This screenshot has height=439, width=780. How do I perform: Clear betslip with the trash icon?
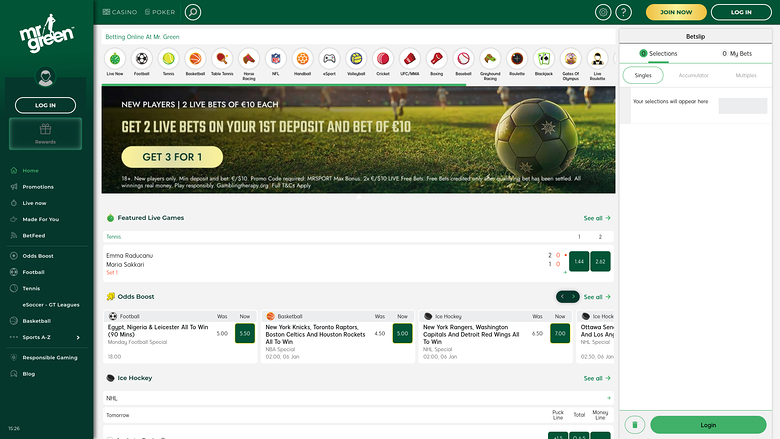pyautogui.click(x=635, y=425)
